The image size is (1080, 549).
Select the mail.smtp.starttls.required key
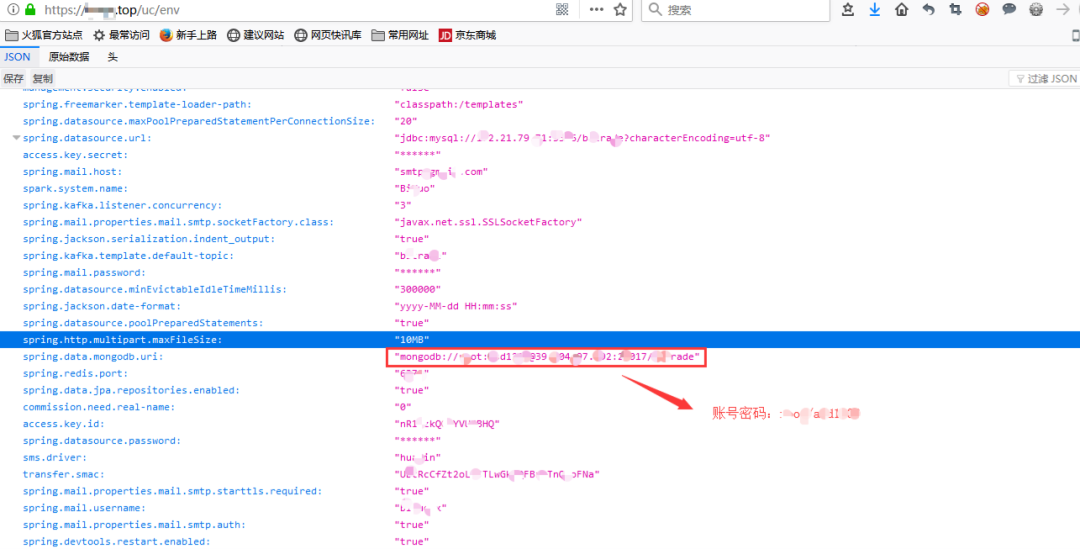tap(172, 491)
